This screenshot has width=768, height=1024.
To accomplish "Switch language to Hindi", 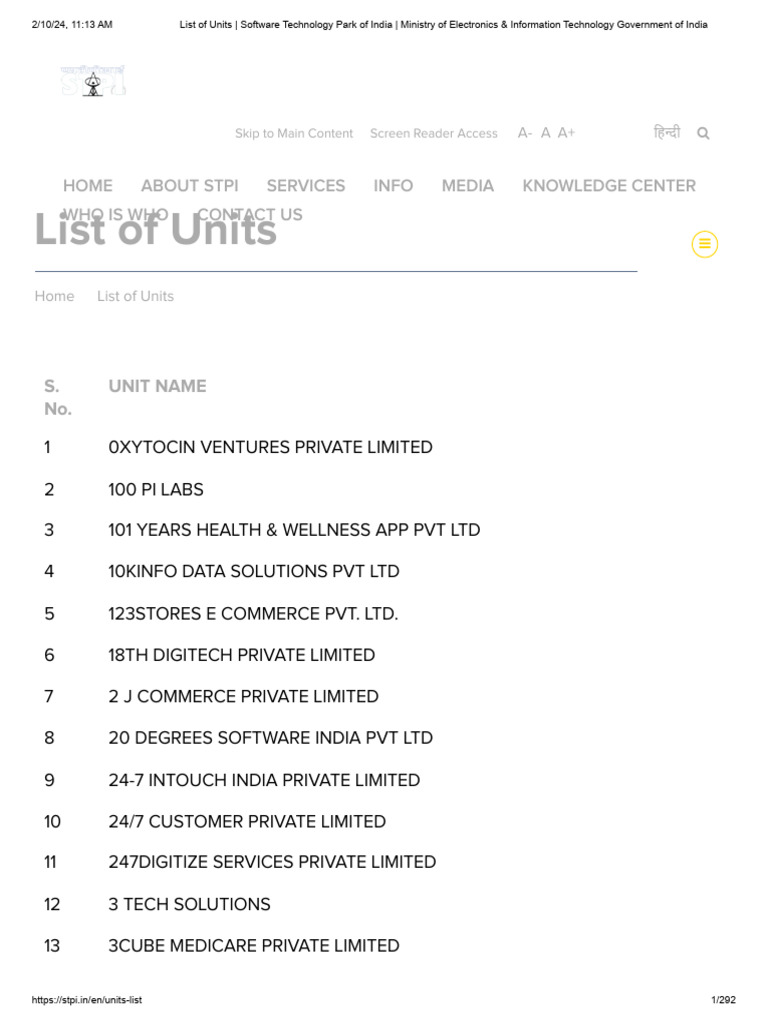I will pyautogui.click(x=667, y=132).
